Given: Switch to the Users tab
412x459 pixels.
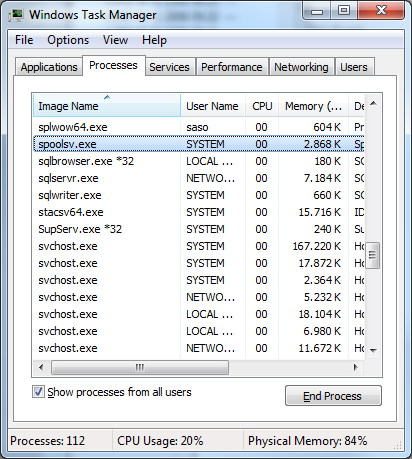Looking at the screenshot, I should click(354, 67).
